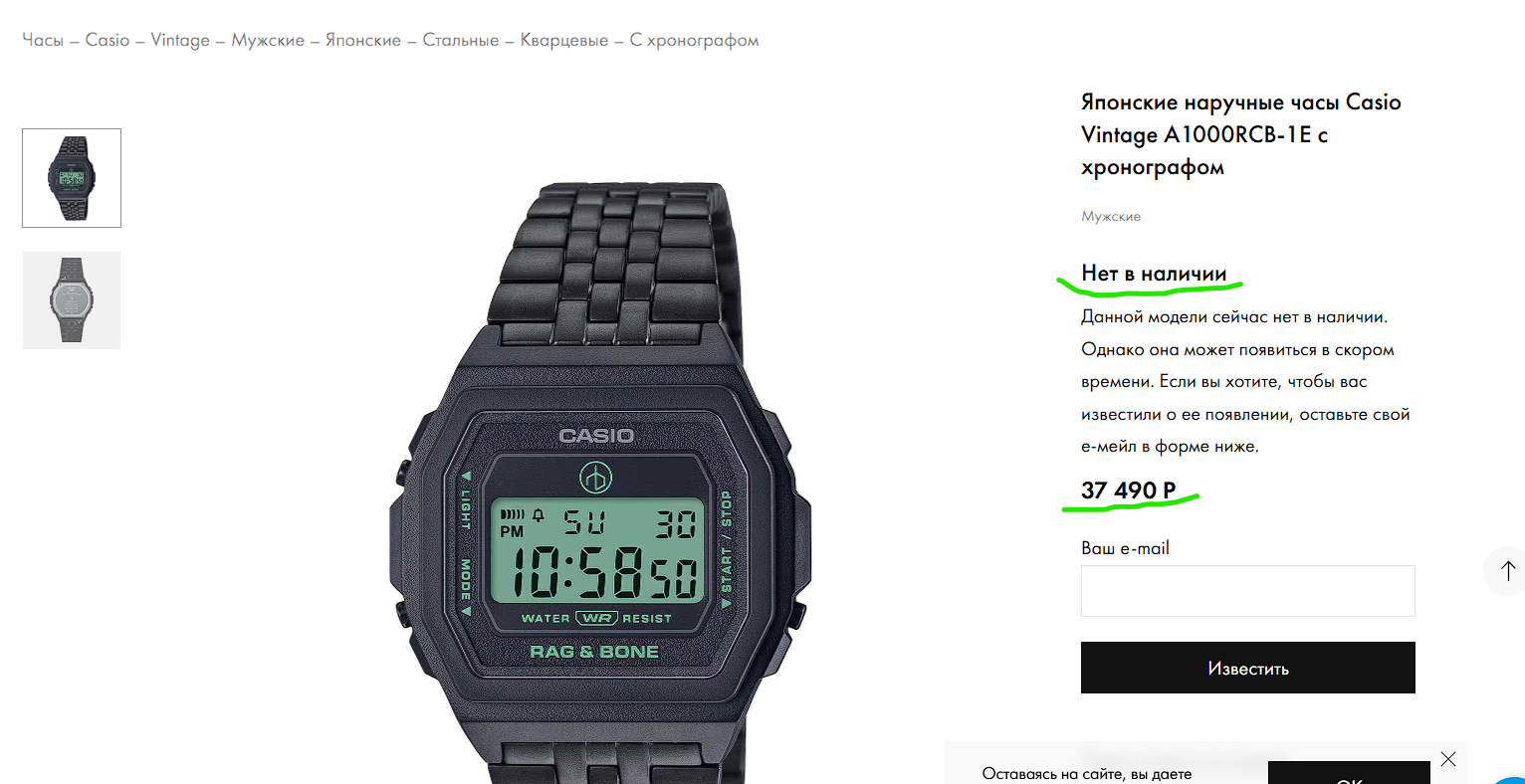Click the scroll-to-top arrow icon

pos(1507,571)
